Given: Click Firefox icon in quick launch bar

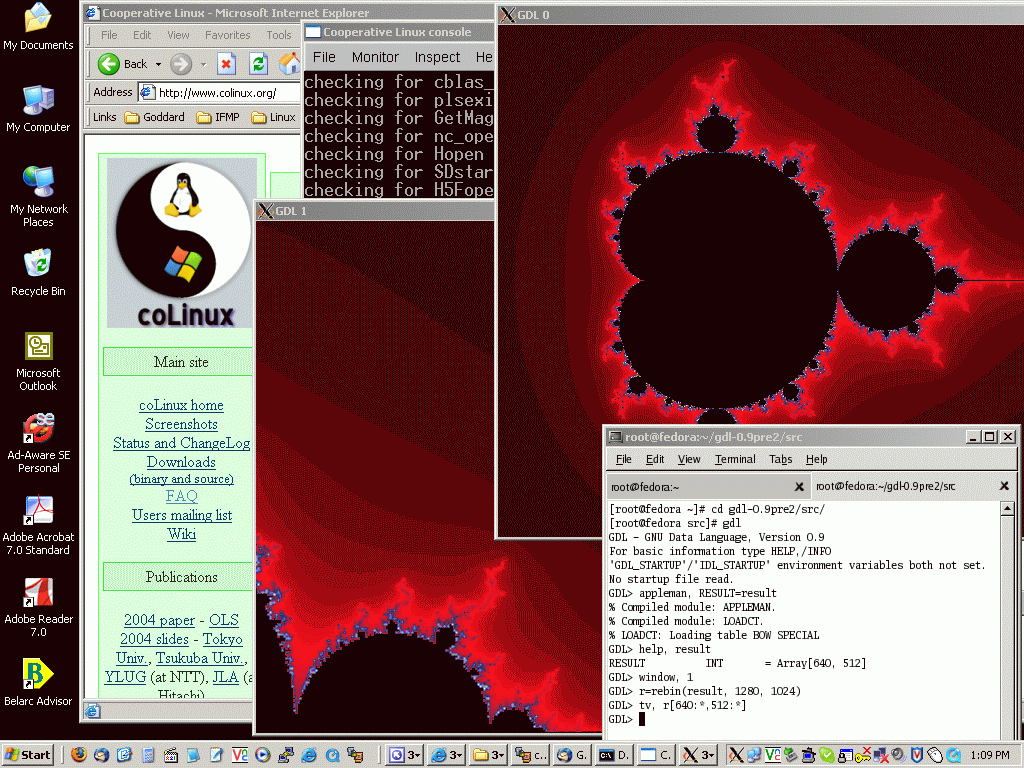Looking at the screenshot, I should [x=78, y=755].
